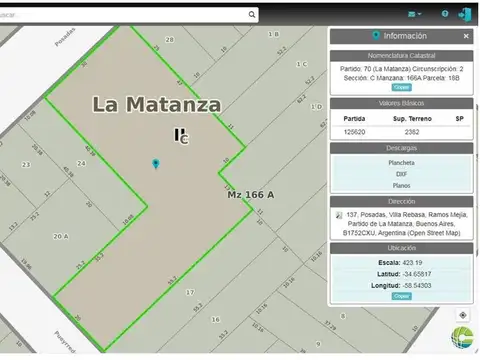Image resolution: width=480 pixels, height=360 pixels.
Task: Click the Posadas street label
Action: [x=65, y=37]
